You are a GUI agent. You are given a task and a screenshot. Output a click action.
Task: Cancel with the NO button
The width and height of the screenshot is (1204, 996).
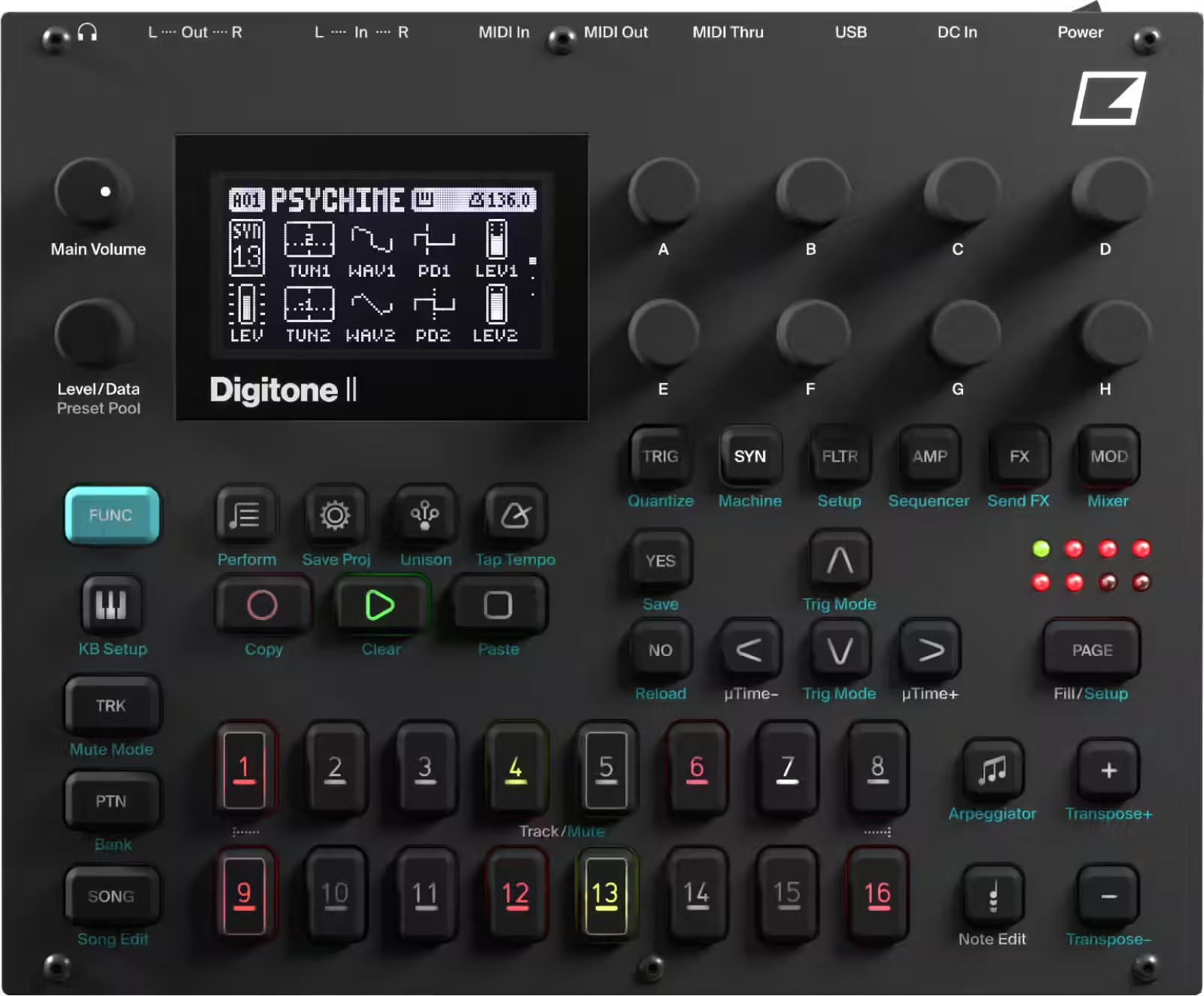click(x=658, y=649)
